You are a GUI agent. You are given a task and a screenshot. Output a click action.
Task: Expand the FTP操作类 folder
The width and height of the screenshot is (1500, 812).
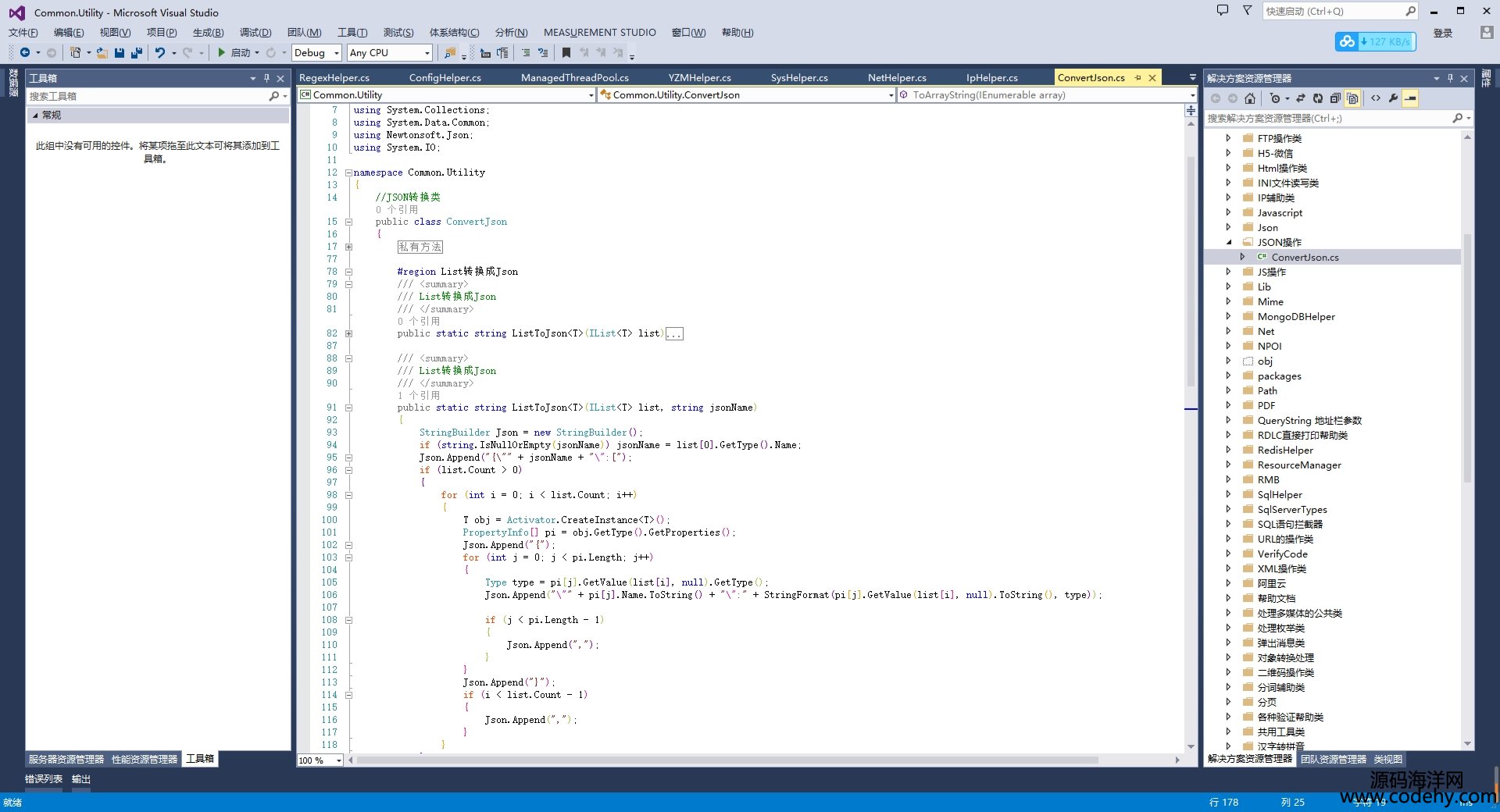point(1228,138)
